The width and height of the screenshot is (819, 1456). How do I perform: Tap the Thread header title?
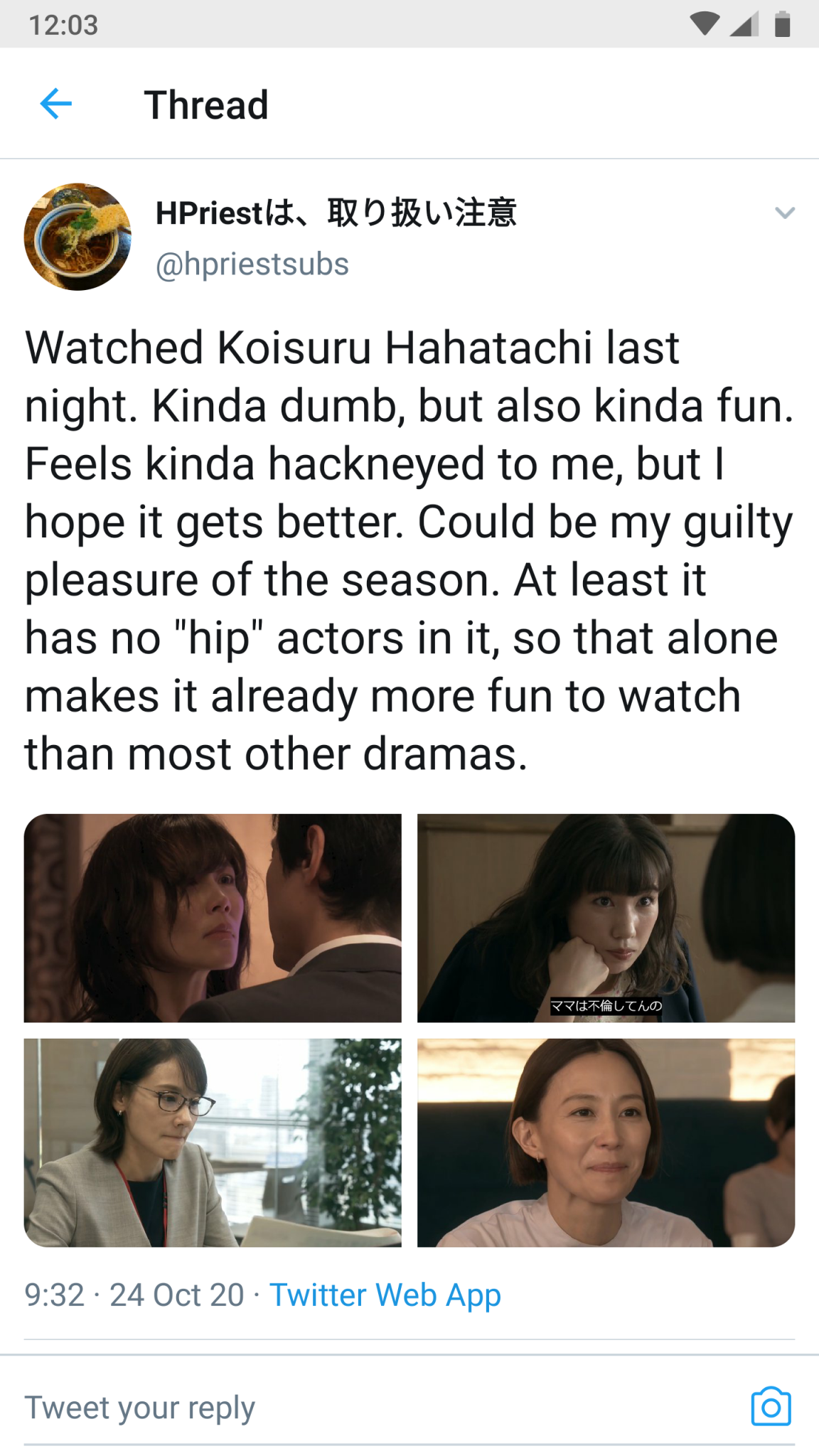coord(206,105)
